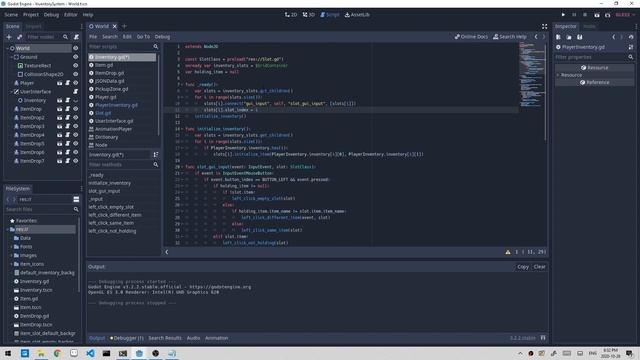Pause the running scene

574,15
